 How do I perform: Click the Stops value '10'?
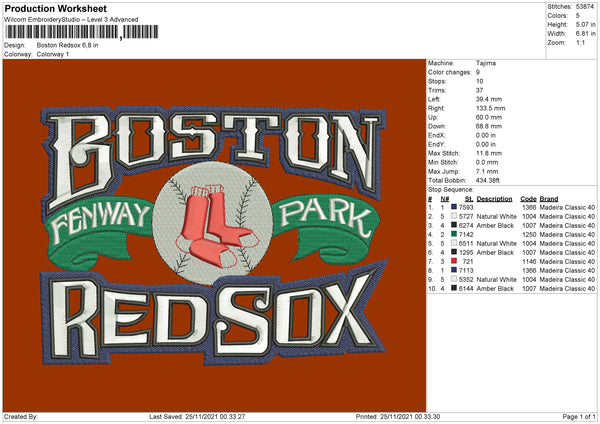click(x=479, y=81)
